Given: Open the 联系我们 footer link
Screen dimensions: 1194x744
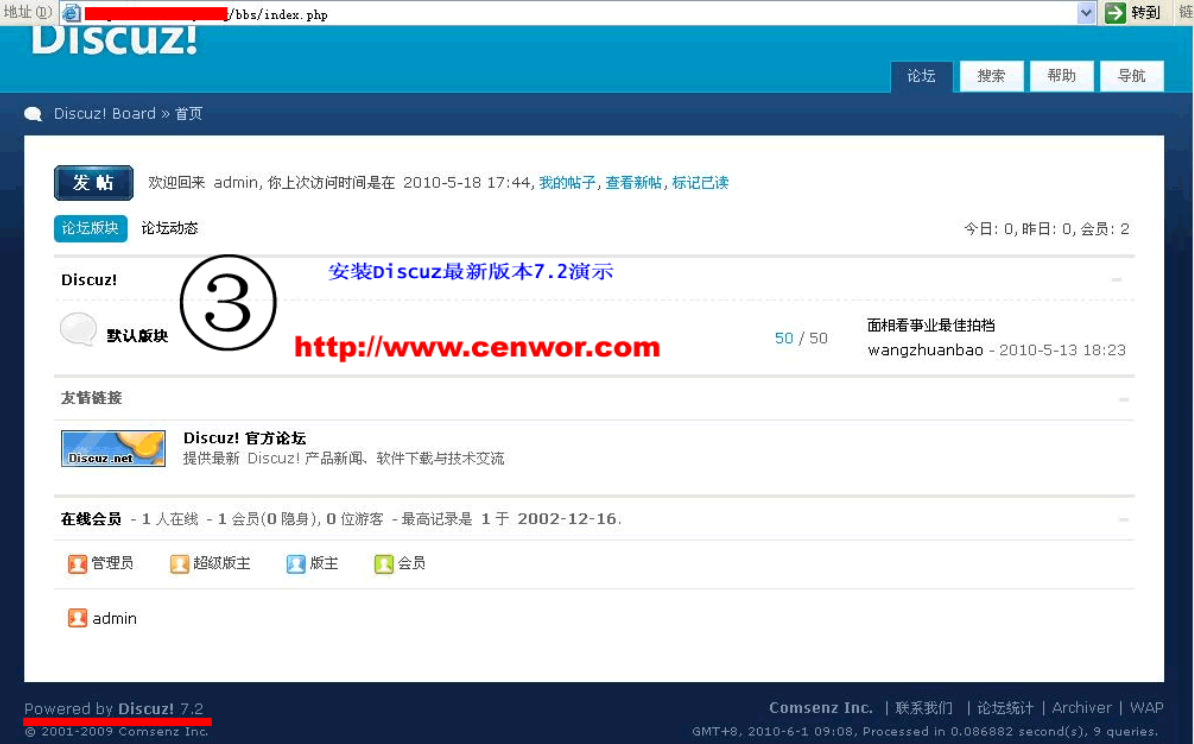Looking at the screenshot, I should point(924,708).
